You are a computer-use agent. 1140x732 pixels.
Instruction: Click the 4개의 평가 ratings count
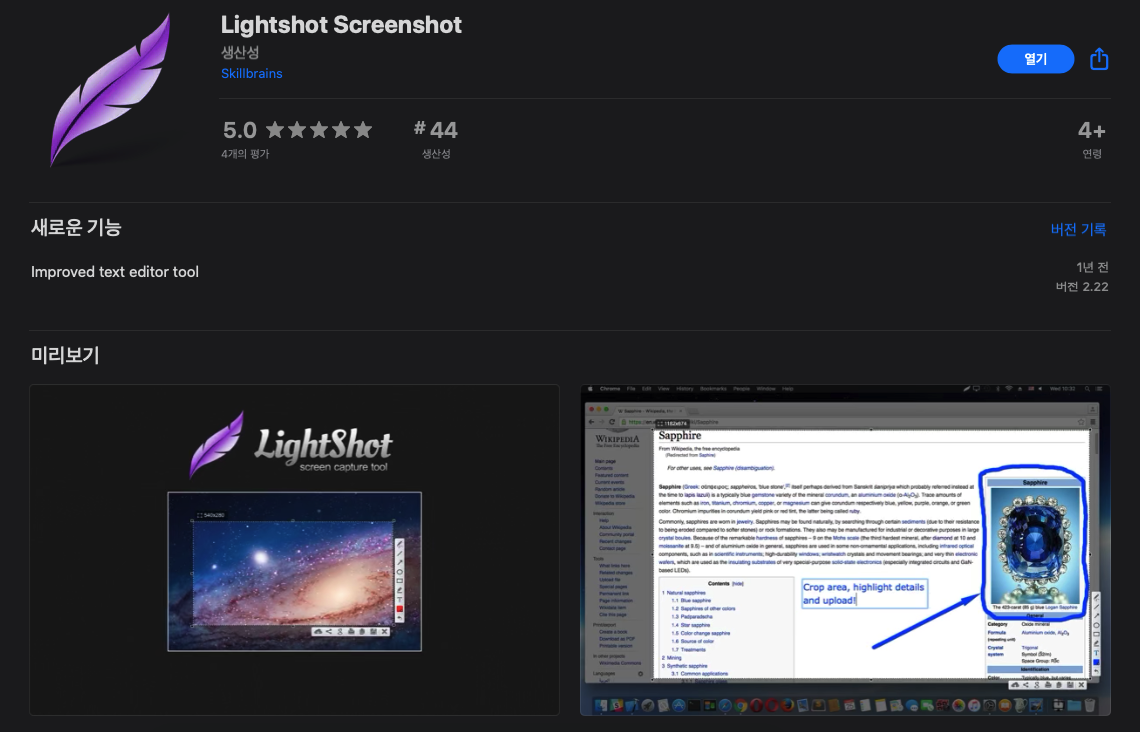pos(245,154)
